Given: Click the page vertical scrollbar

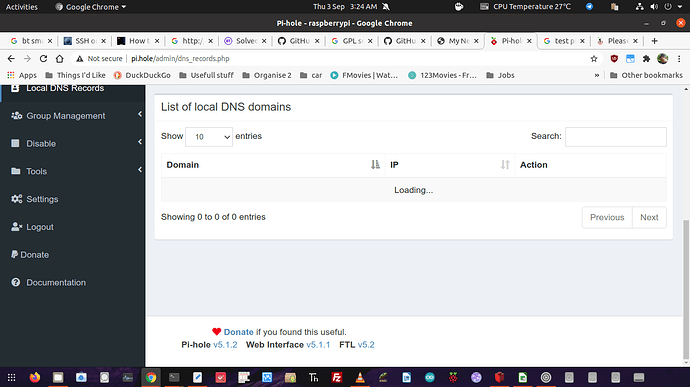Looking at the screenshot, I should point(686,289).
